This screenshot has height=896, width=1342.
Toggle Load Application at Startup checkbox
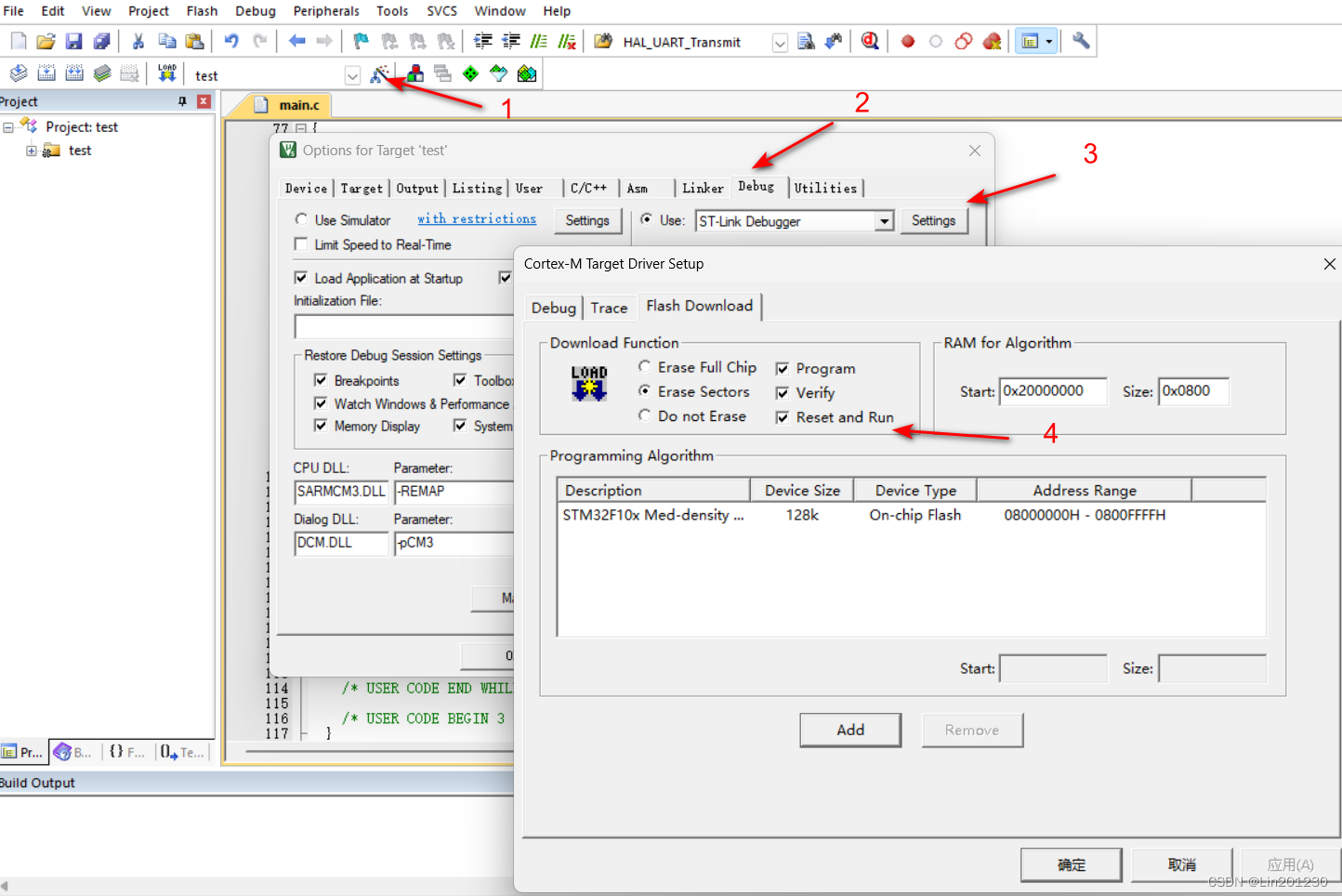[x=301, y=278]
